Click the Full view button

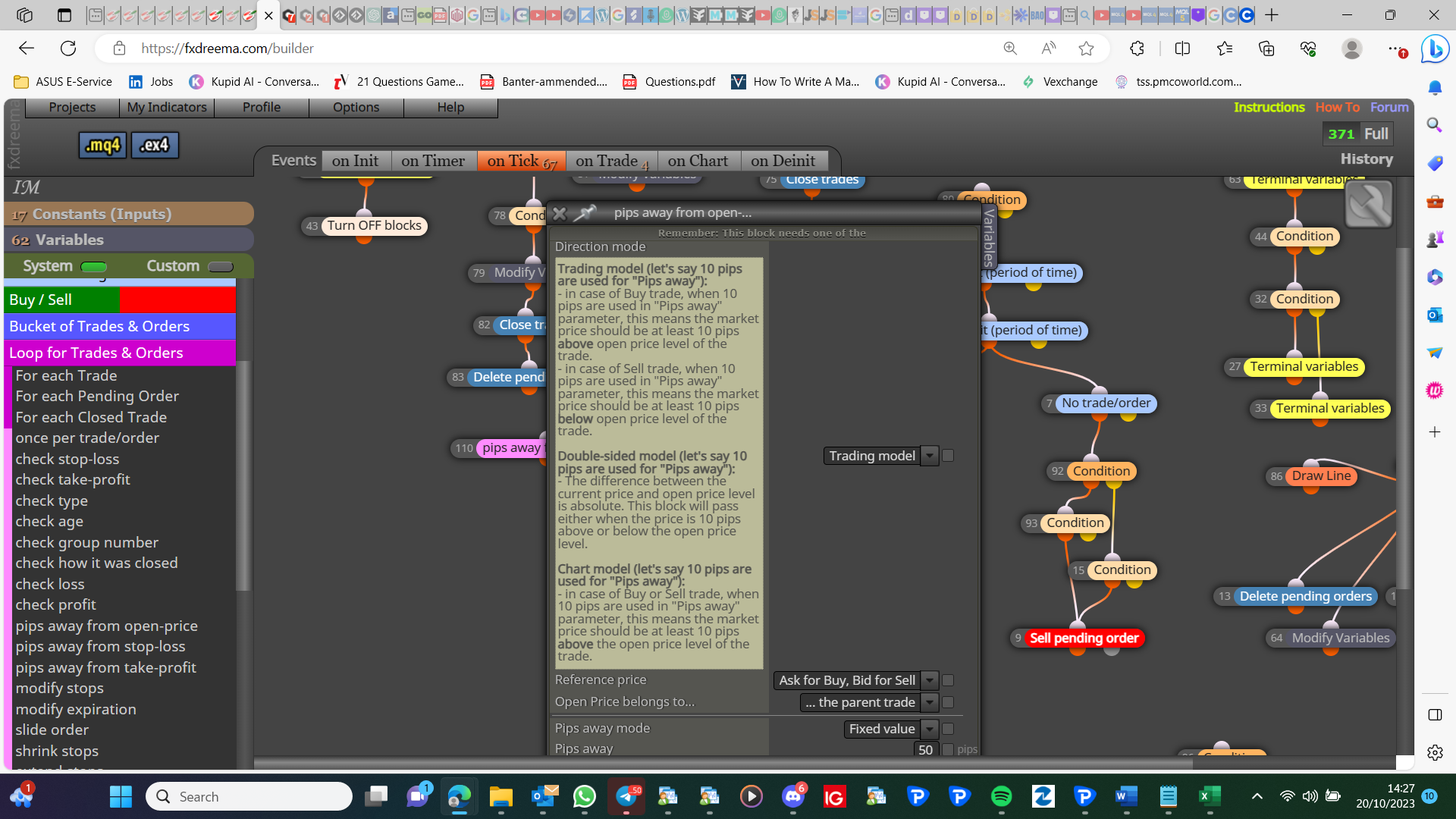[x=1376, y=133]
